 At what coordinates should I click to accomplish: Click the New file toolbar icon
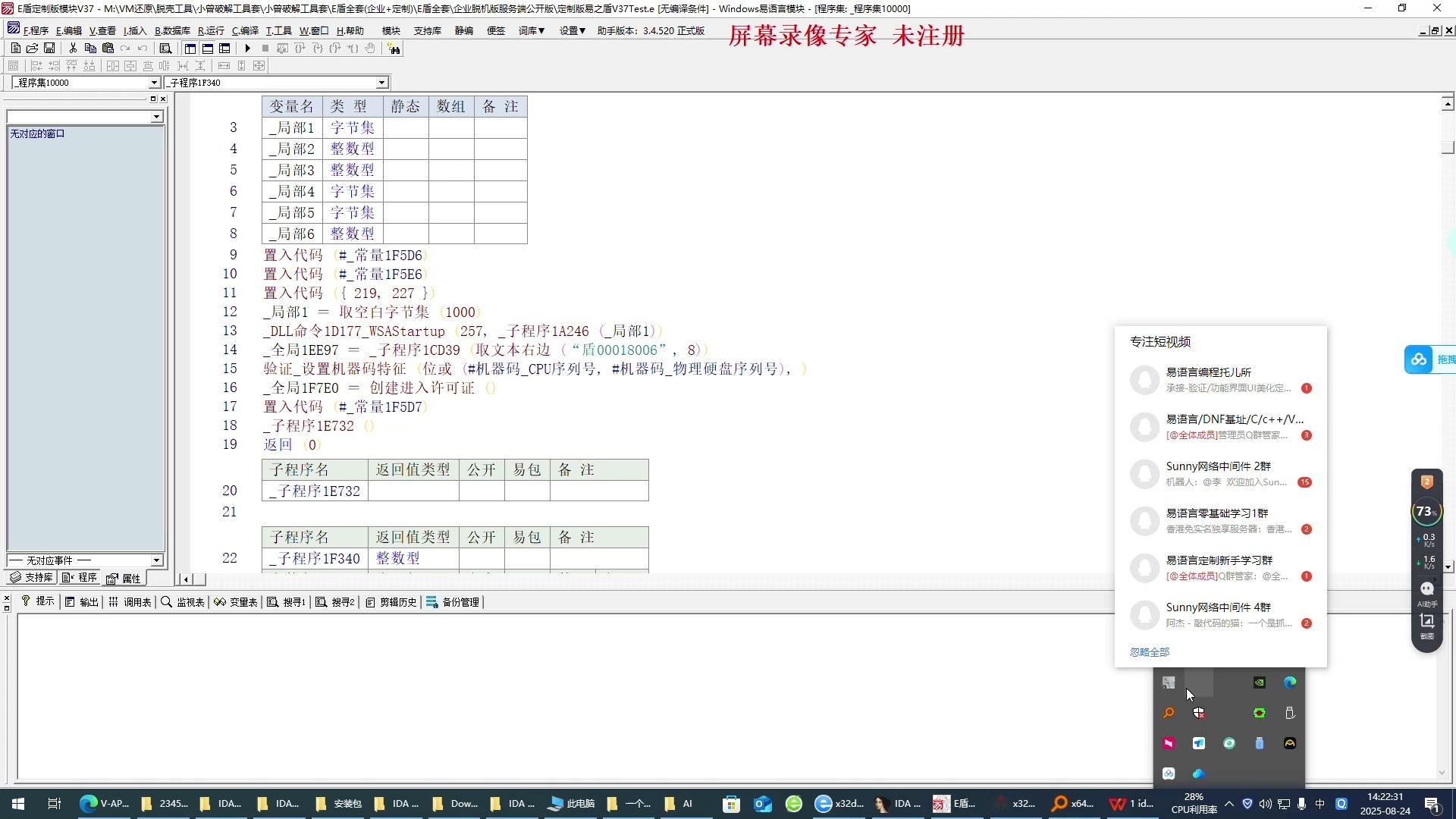click(x=15, y=48)
